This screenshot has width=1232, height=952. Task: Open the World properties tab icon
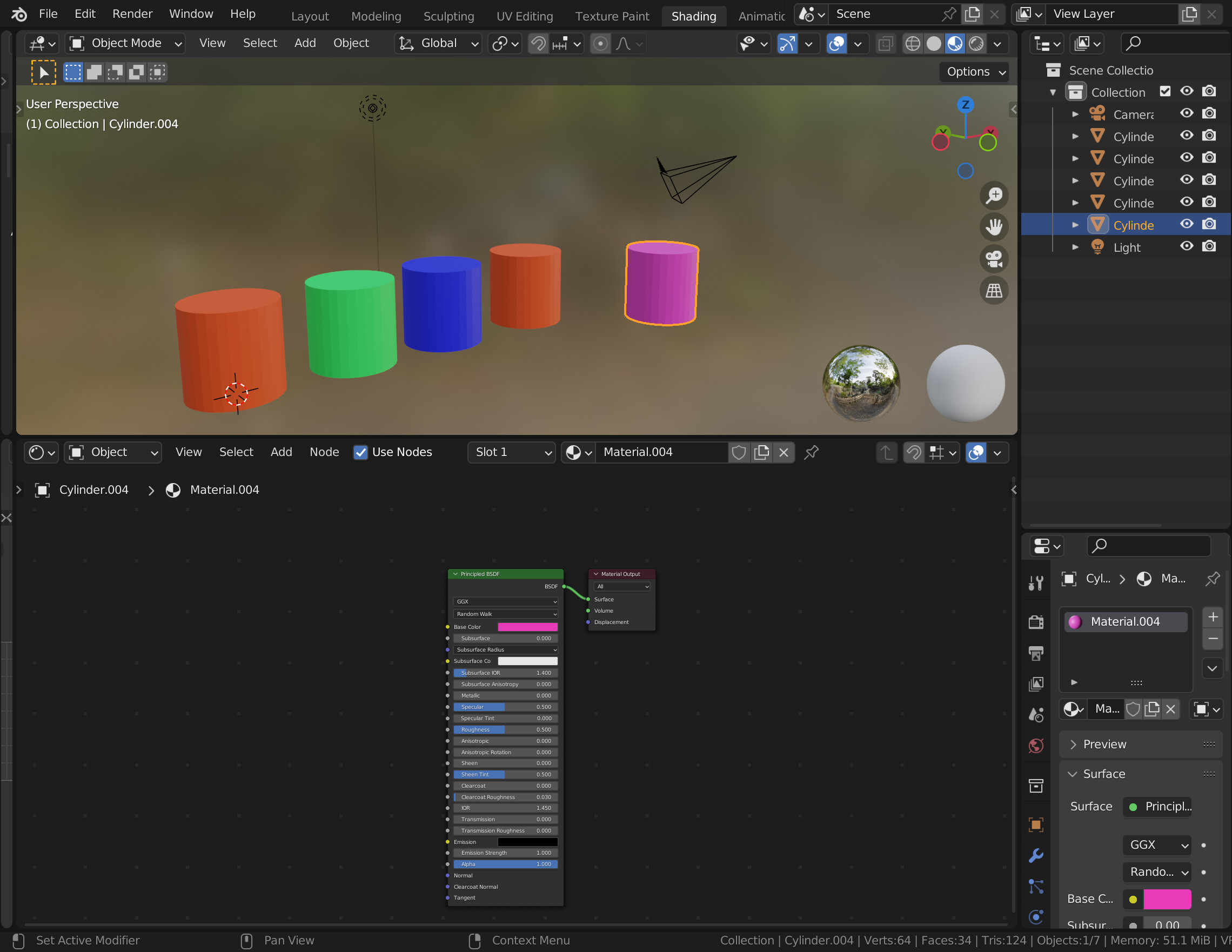click(x=1036, y=746)
